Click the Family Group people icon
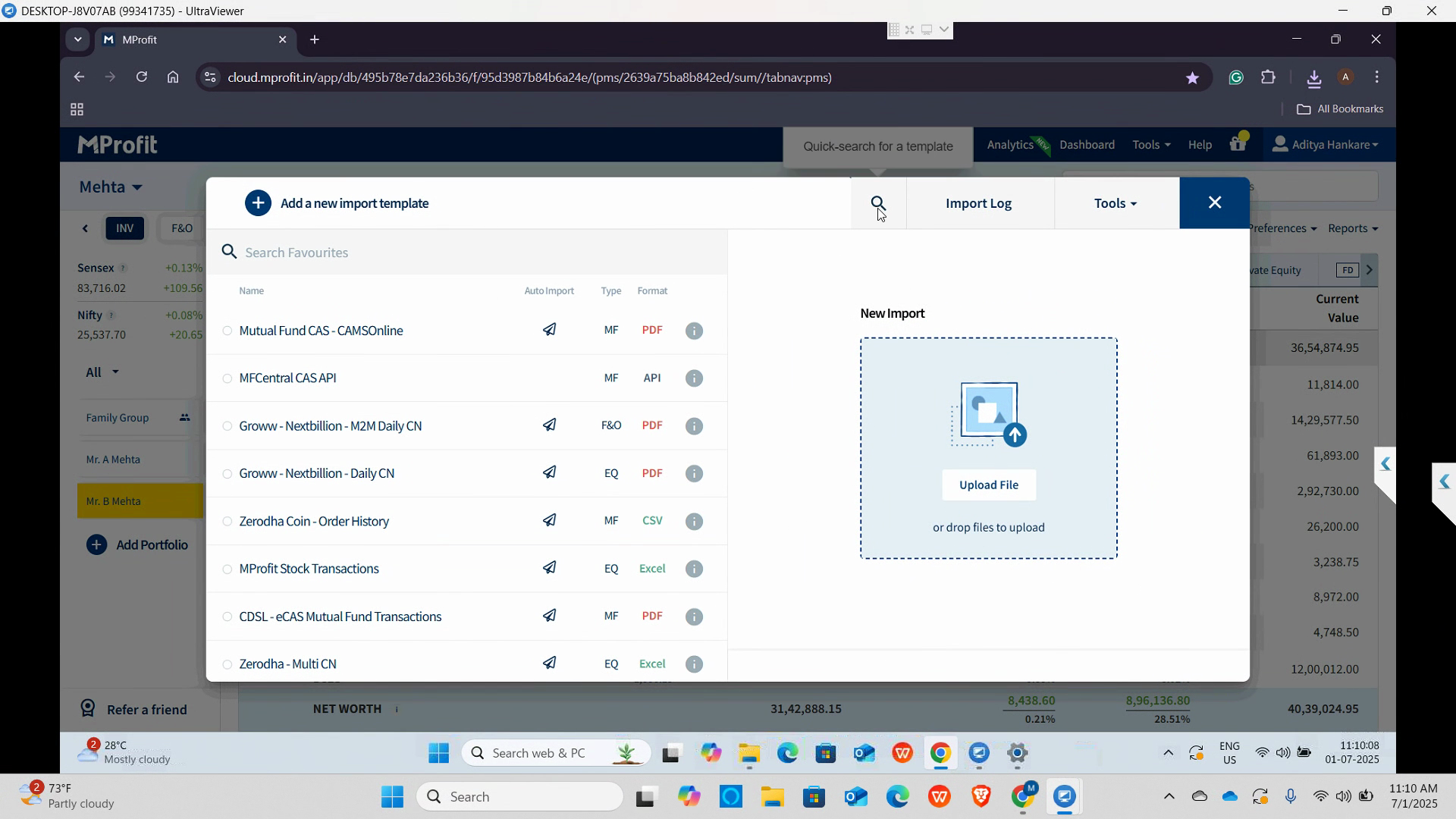Viewport: 1456px width, 819px height. click(184, 418)
